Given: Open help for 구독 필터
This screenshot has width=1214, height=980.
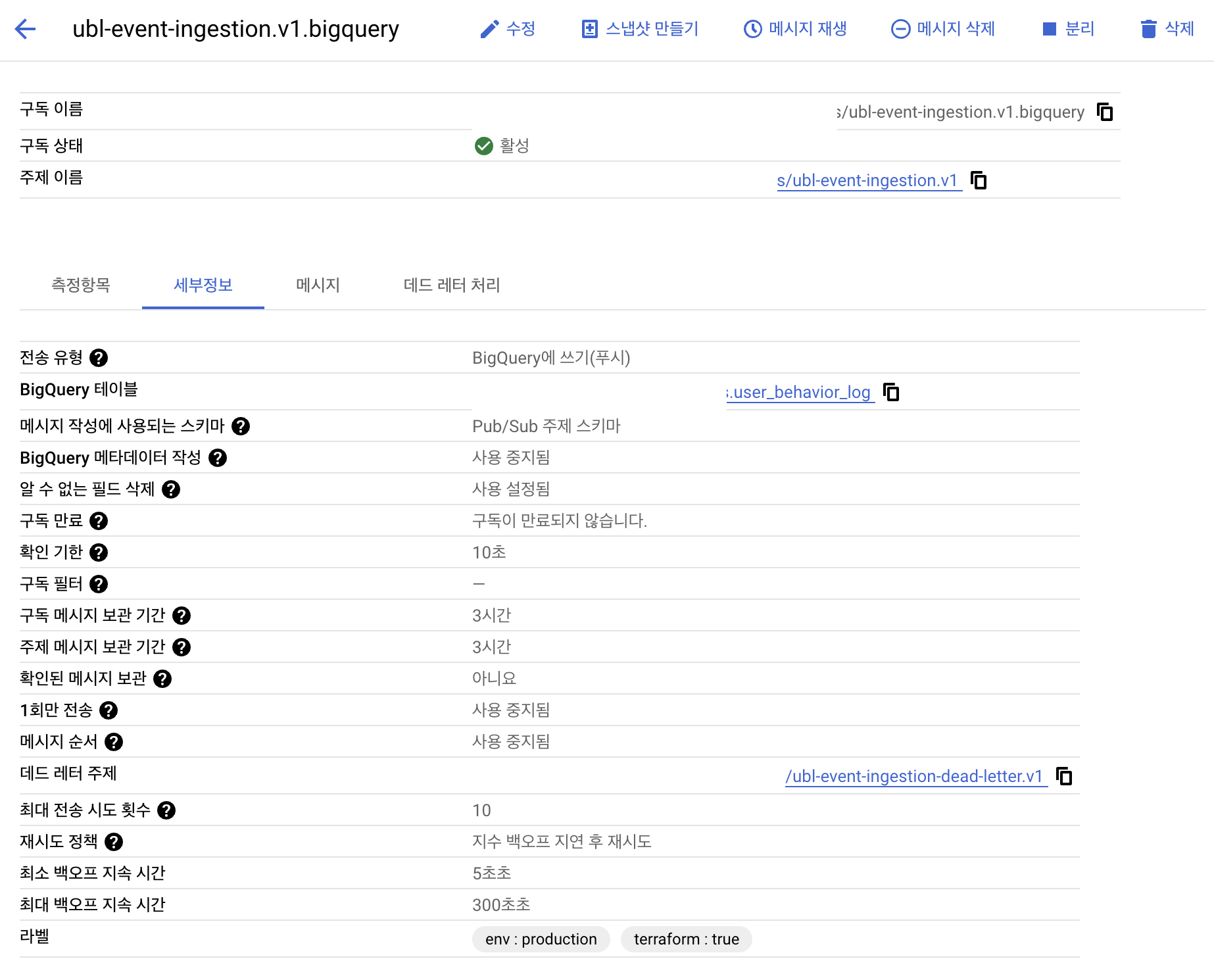Looking at the screenshot, I should [x=99, y=584].
